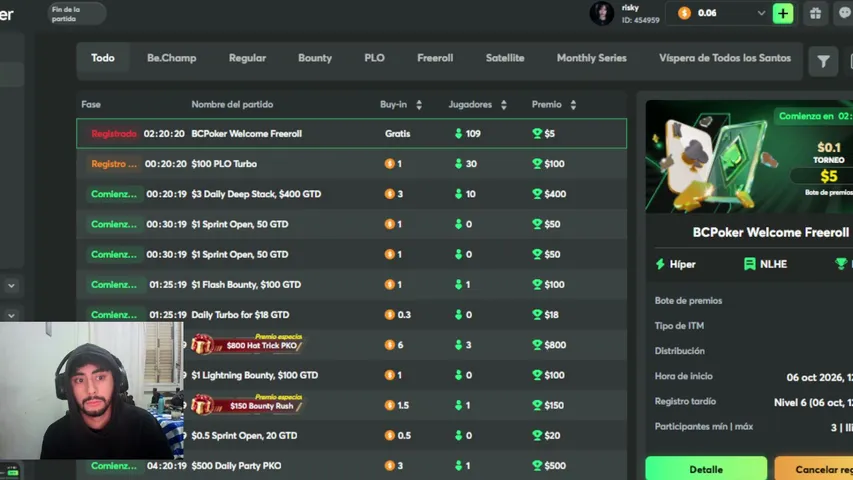The image size is (853, 480).
Task: Click trophy icon in $0.5 Sprint Open row
Action: (x=536, y=435)
